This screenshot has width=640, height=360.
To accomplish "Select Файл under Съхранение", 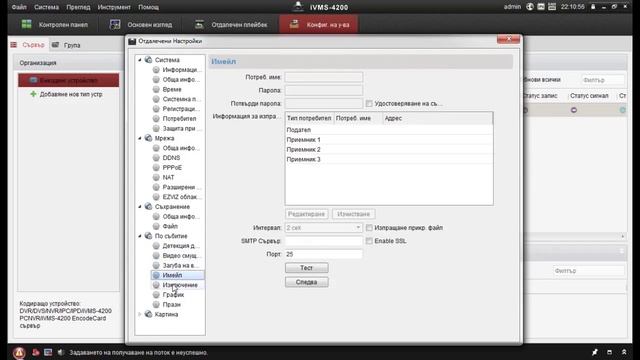I will (x=170, y=227).
